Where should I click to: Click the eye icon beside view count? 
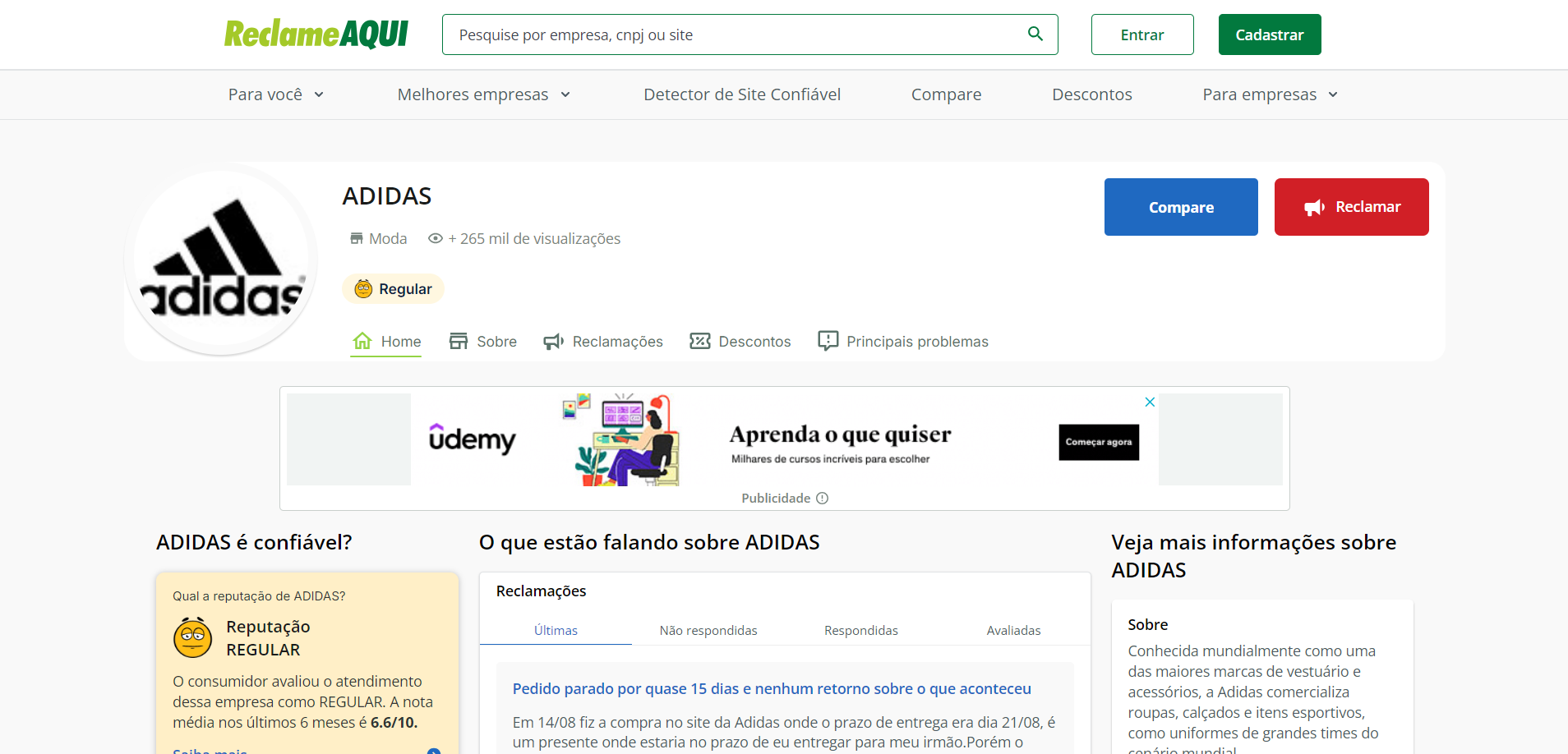[x=436, y=238]
